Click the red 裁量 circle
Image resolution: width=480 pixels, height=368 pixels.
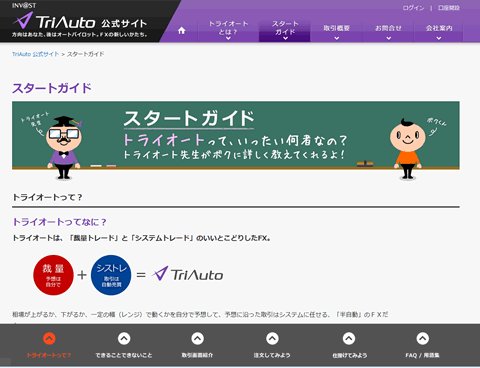pyautogui.click(x=53, y=275)
